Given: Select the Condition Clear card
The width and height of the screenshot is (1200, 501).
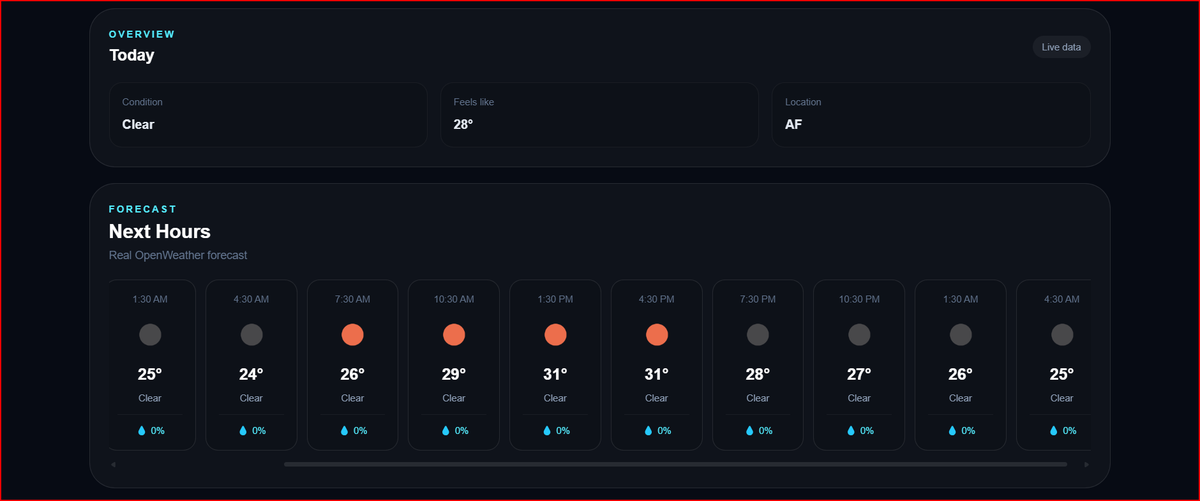Looking at the screenshot, I should click(x=268, y=115).
